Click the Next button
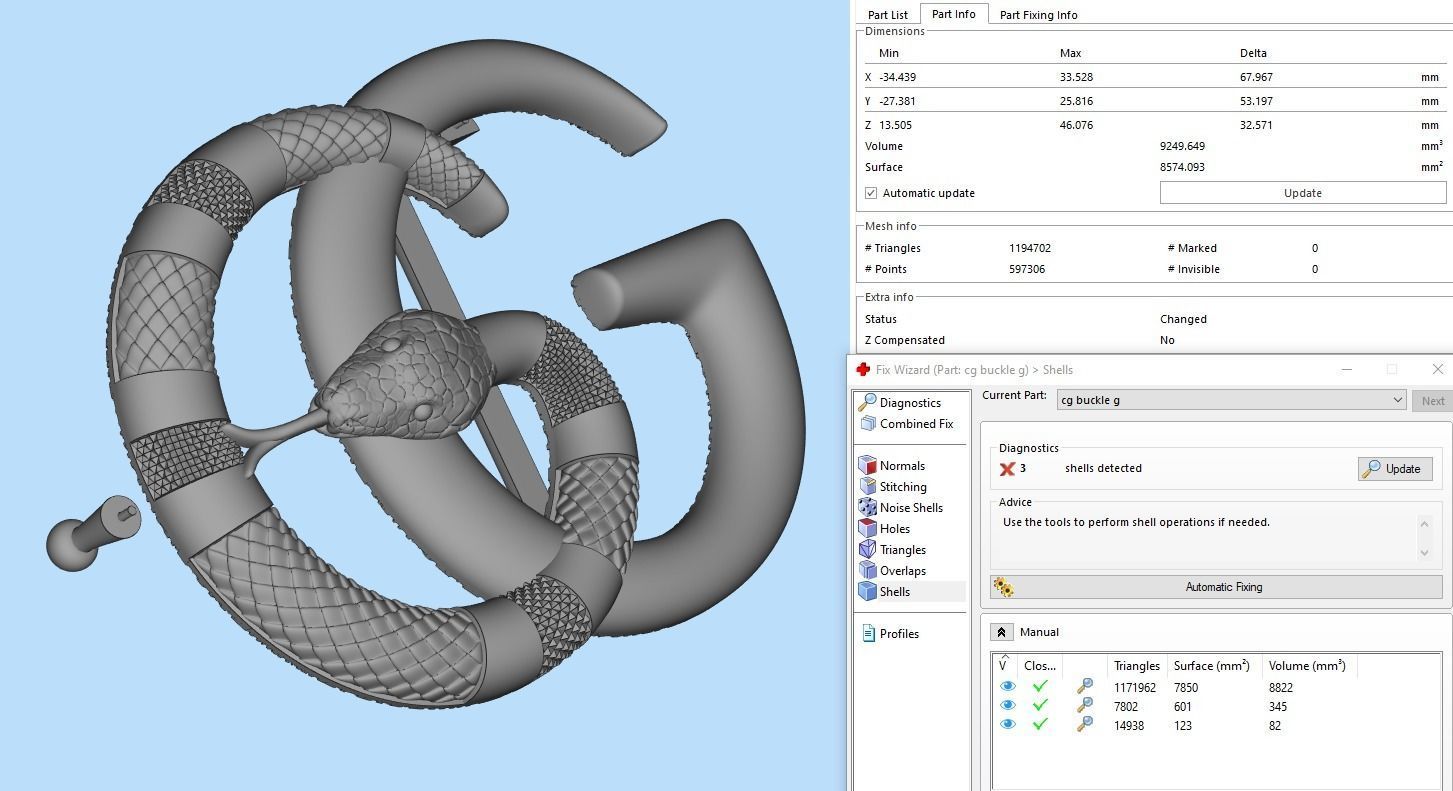The width and height of the screenshot is (1453, 791). (1432, 400)
